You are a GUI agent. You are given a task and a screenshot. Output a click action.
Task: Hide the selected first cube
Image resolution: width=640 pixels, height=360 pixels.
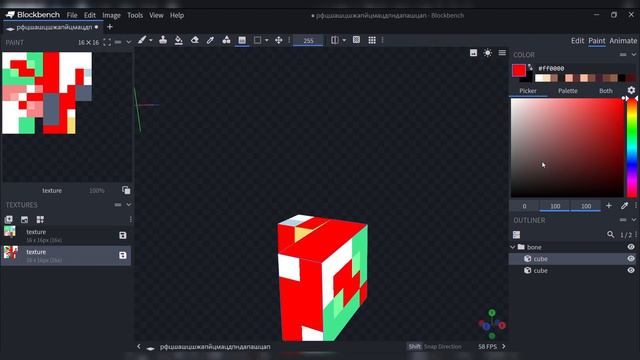pyautogui.click(x=631, y=258)
